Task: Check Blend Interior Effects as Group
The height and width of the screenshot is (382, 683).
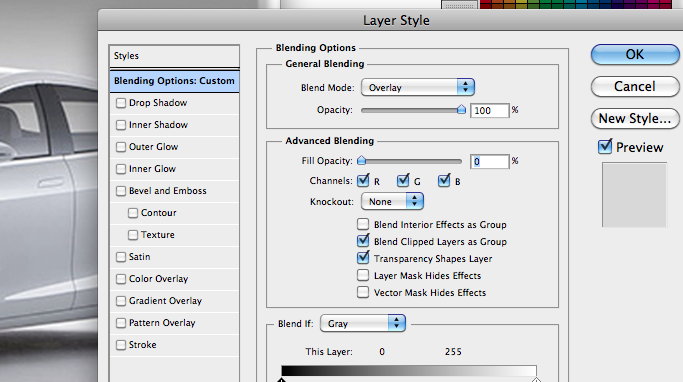Action: 363,224
